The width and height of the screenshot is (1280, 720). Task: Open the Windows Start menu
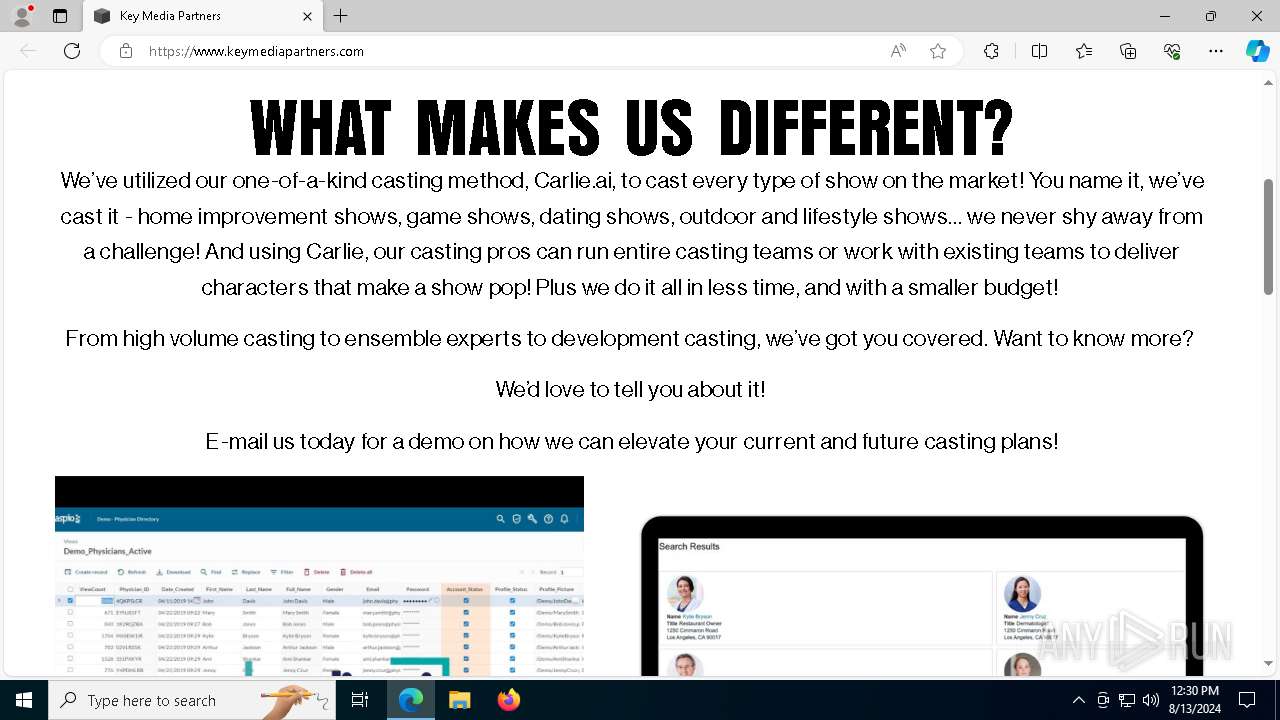pyautogui.click(x=24, y=700)
